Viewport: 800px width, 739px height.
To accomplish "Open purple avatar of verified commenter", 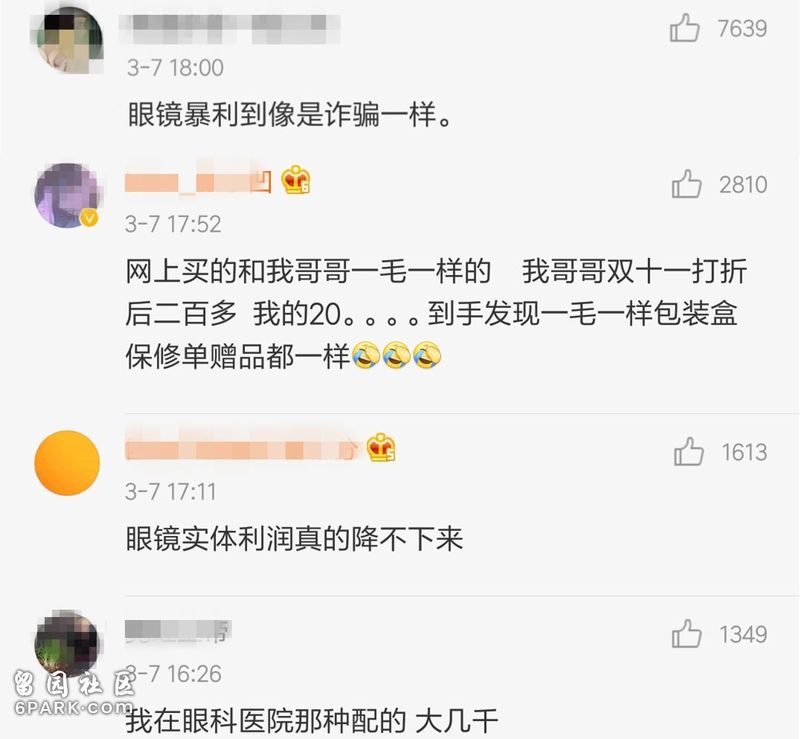I will point(67,195).
